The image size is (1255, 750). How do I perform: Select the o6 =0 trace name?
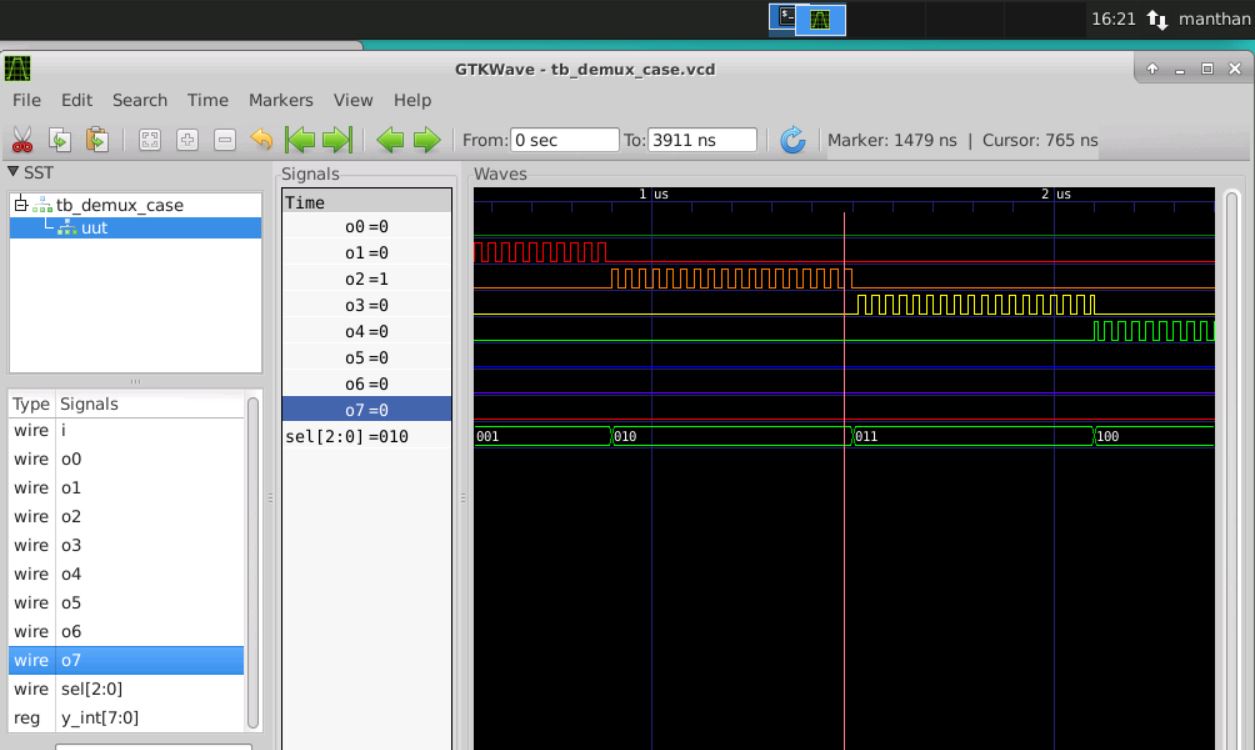366,383
